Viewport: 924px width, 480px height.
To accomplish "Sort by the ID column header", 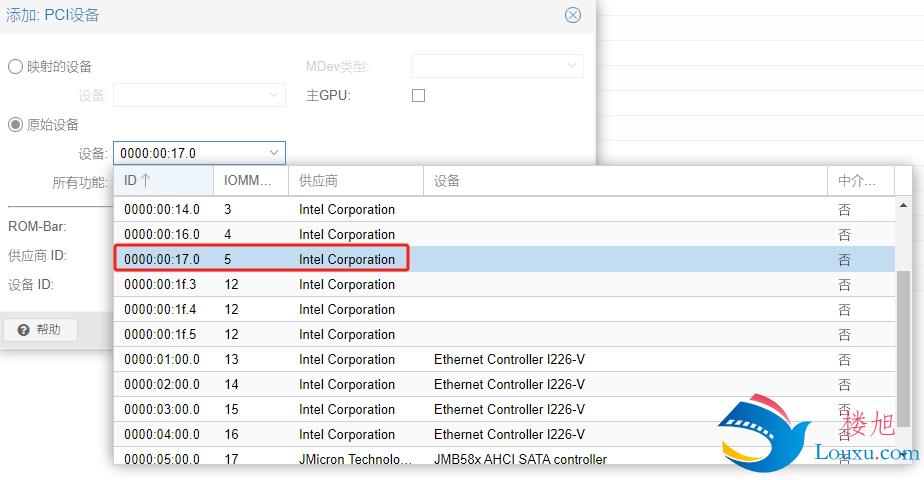I will 163,181.
